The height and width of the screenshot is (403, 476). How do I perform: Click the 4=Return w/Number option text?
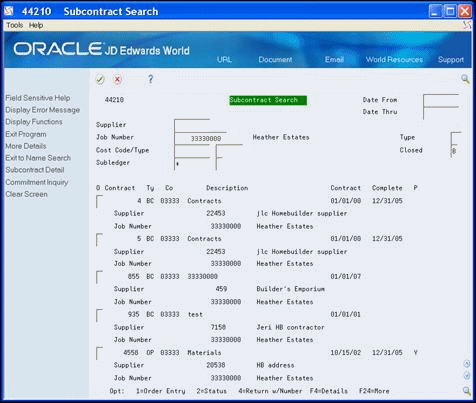tap(270, 391)
